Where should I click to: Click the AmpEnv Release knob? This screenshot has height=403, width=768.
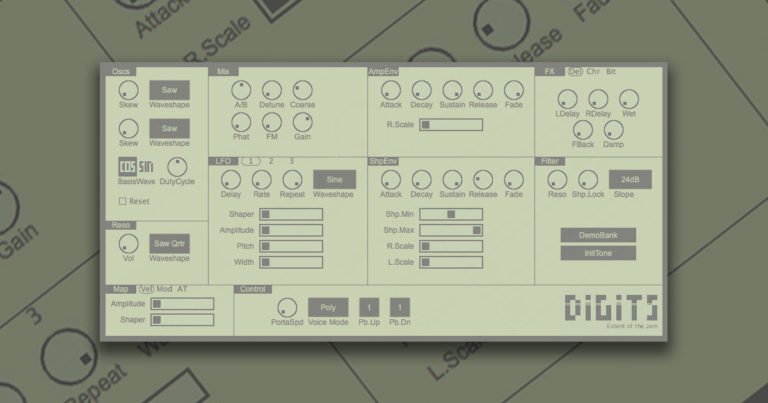(x=483, y=91)
